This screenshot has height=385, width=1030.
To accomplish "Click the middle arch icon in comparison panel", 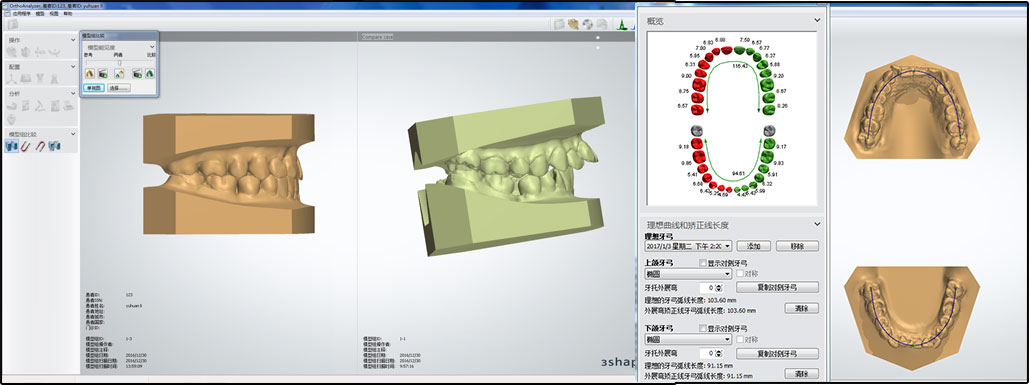I will click(119, 73).
